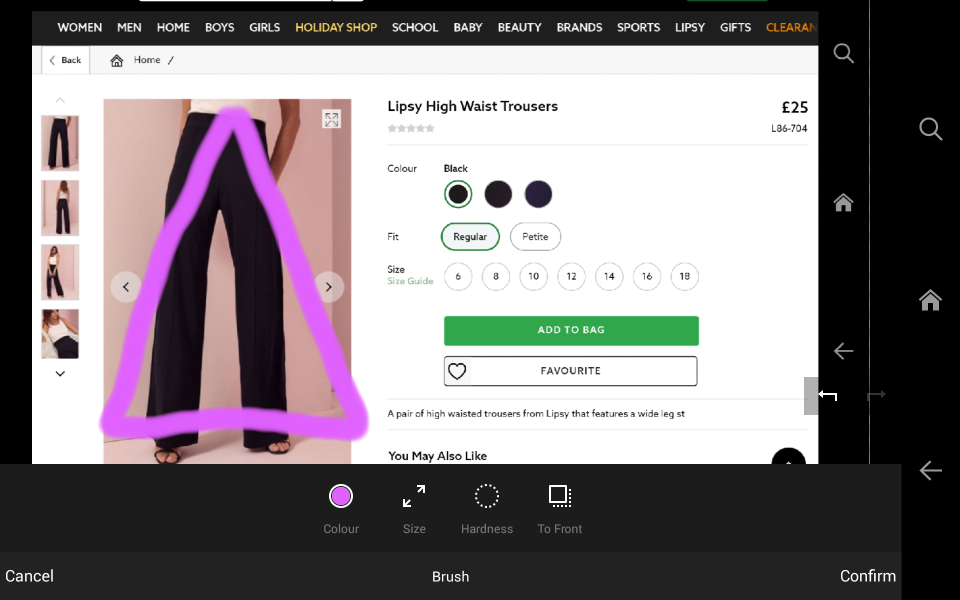Open the HOLIDAY SHOP menu
Viewport: 960px width, 600px height.
click(336, 28)
